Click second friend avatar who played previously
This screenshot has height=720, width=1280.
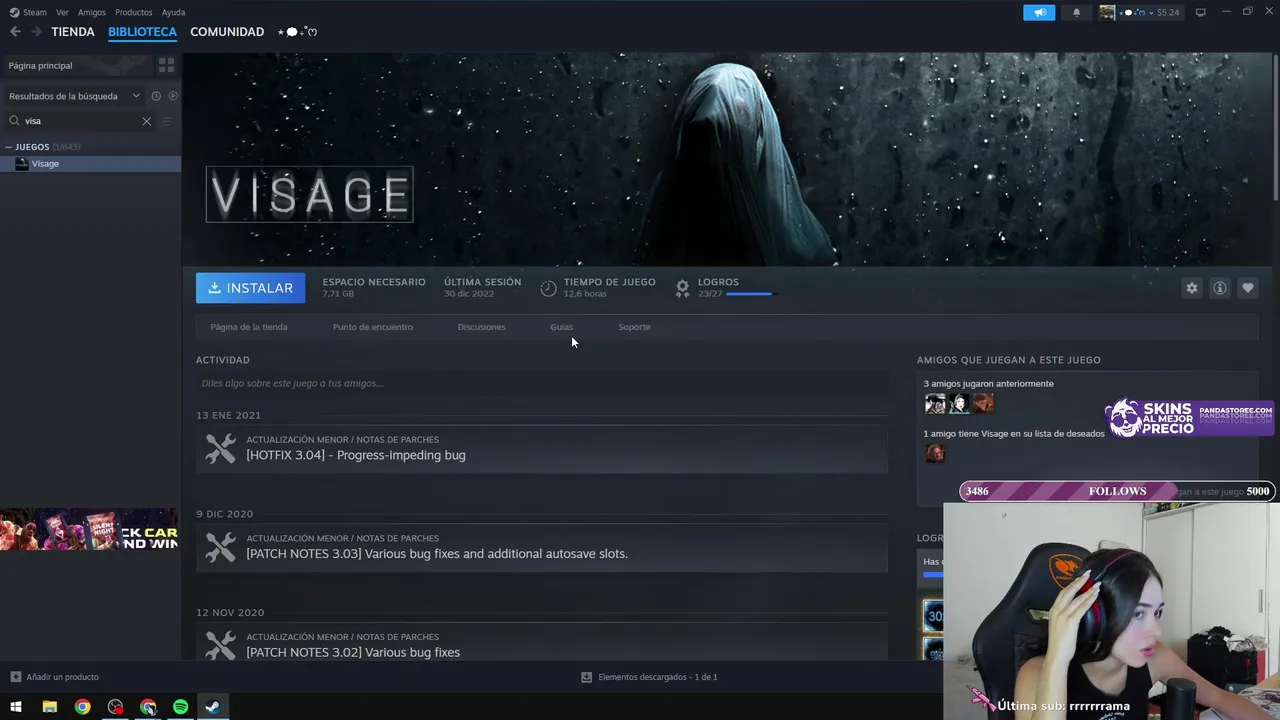coord(959,403)
